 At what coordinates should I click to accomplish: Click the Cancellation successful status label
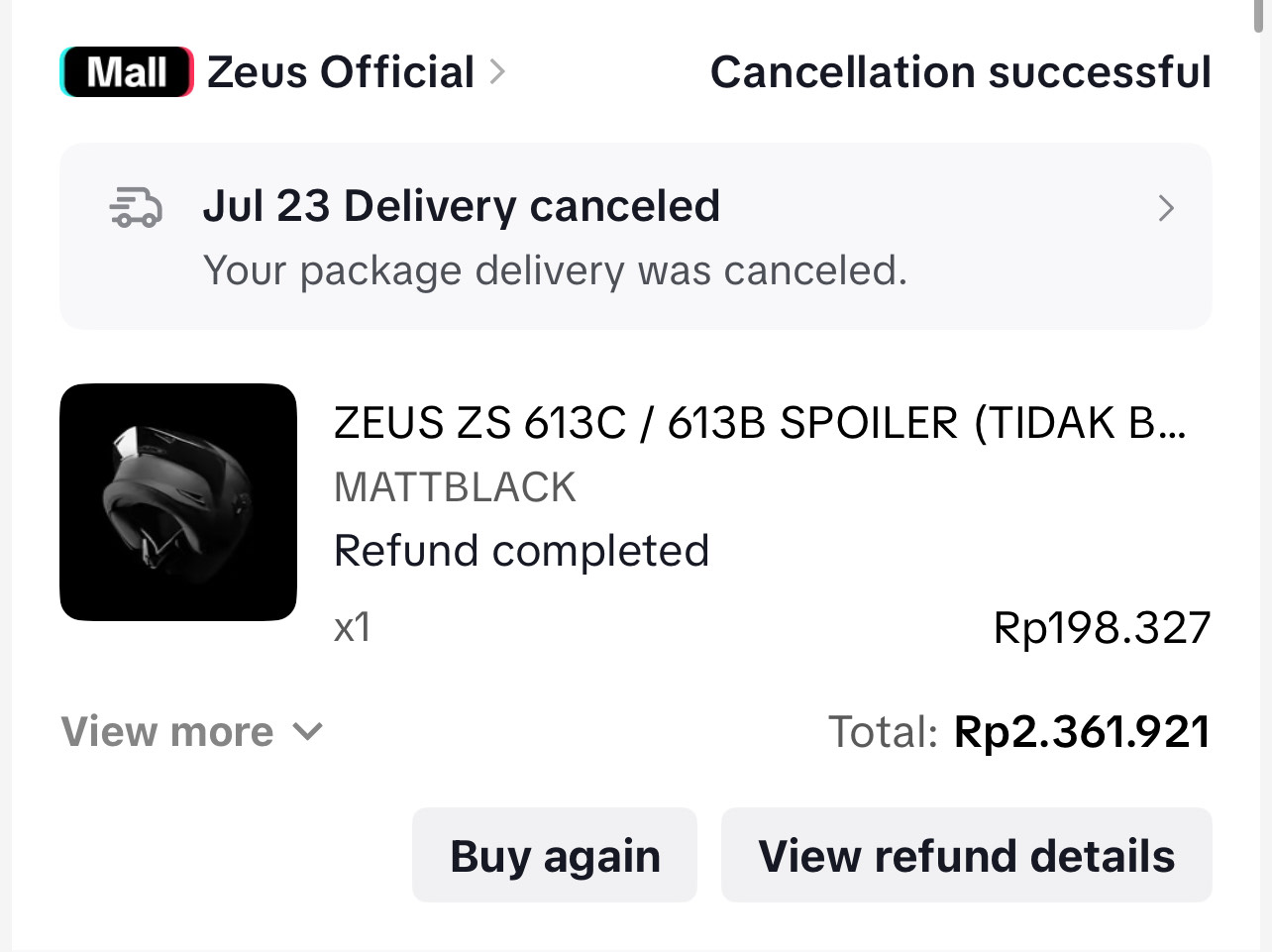pos(960,72)
